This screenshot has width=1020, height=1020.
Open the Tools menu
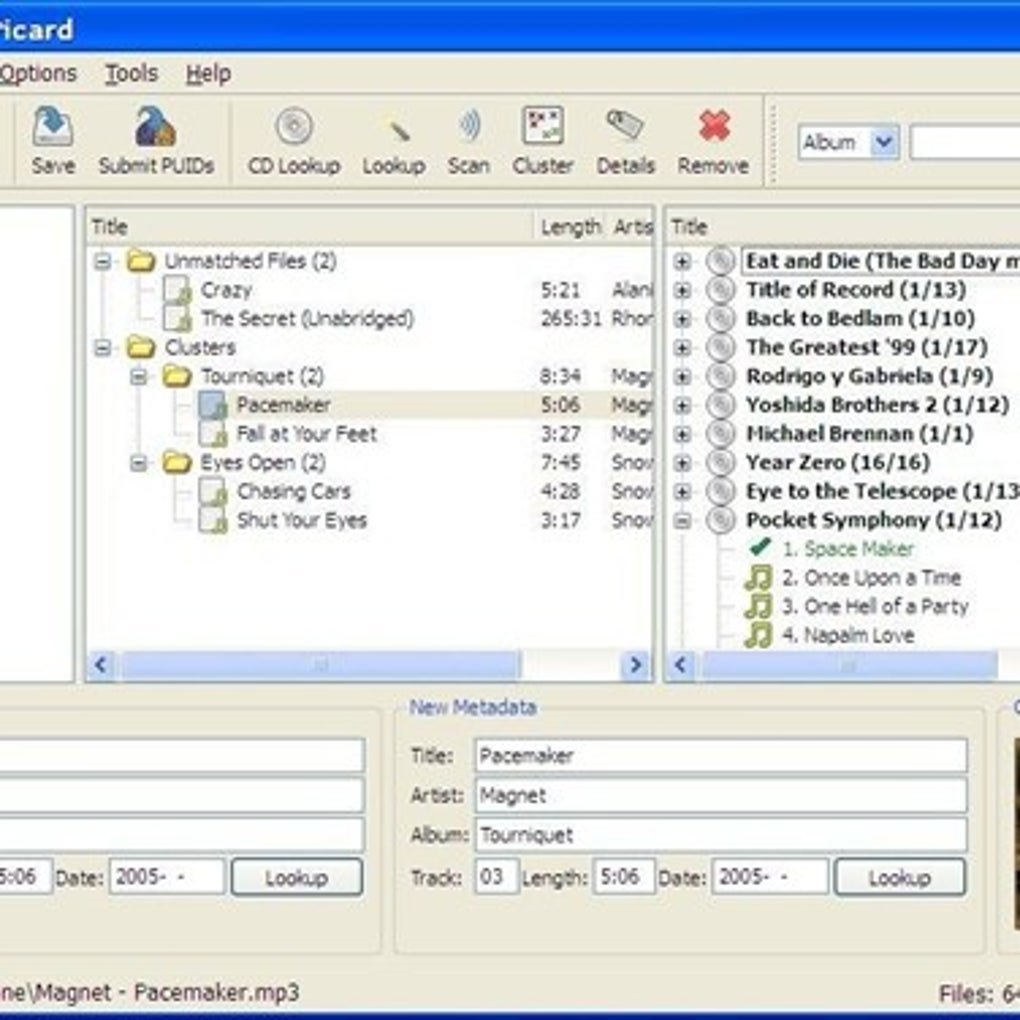coord(131,74)
